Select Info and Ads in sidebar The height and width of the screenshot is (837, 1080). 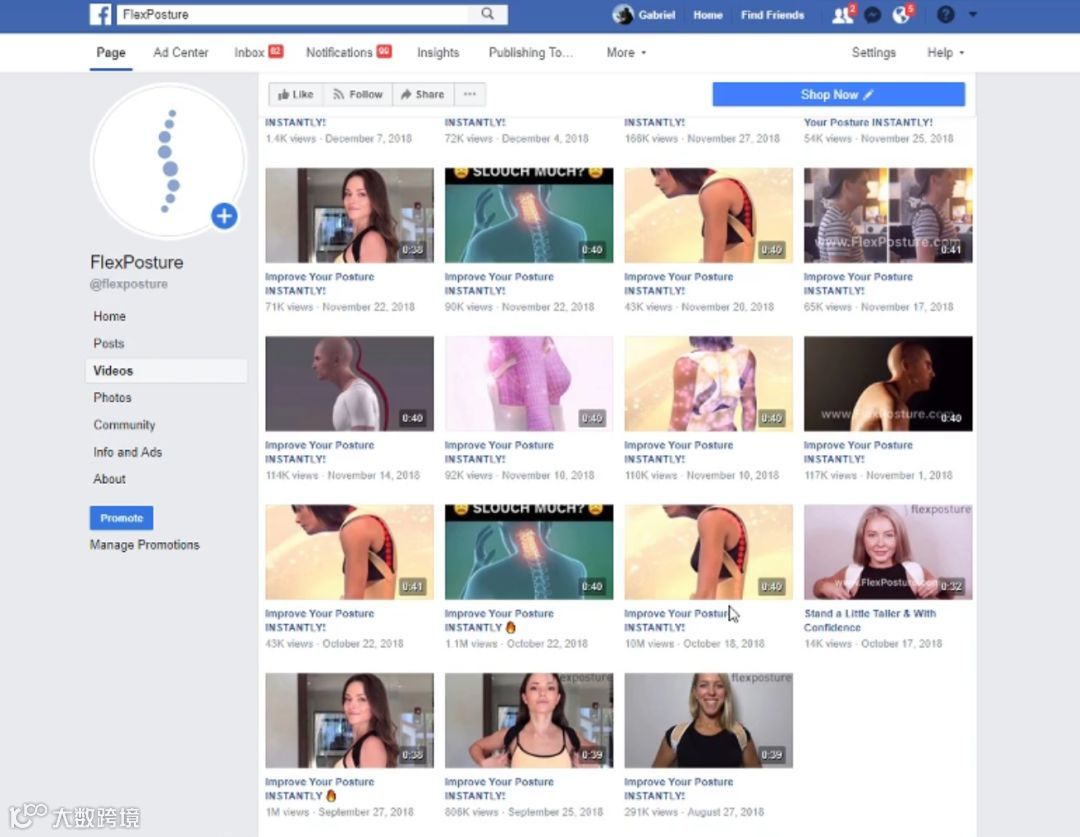127,452
